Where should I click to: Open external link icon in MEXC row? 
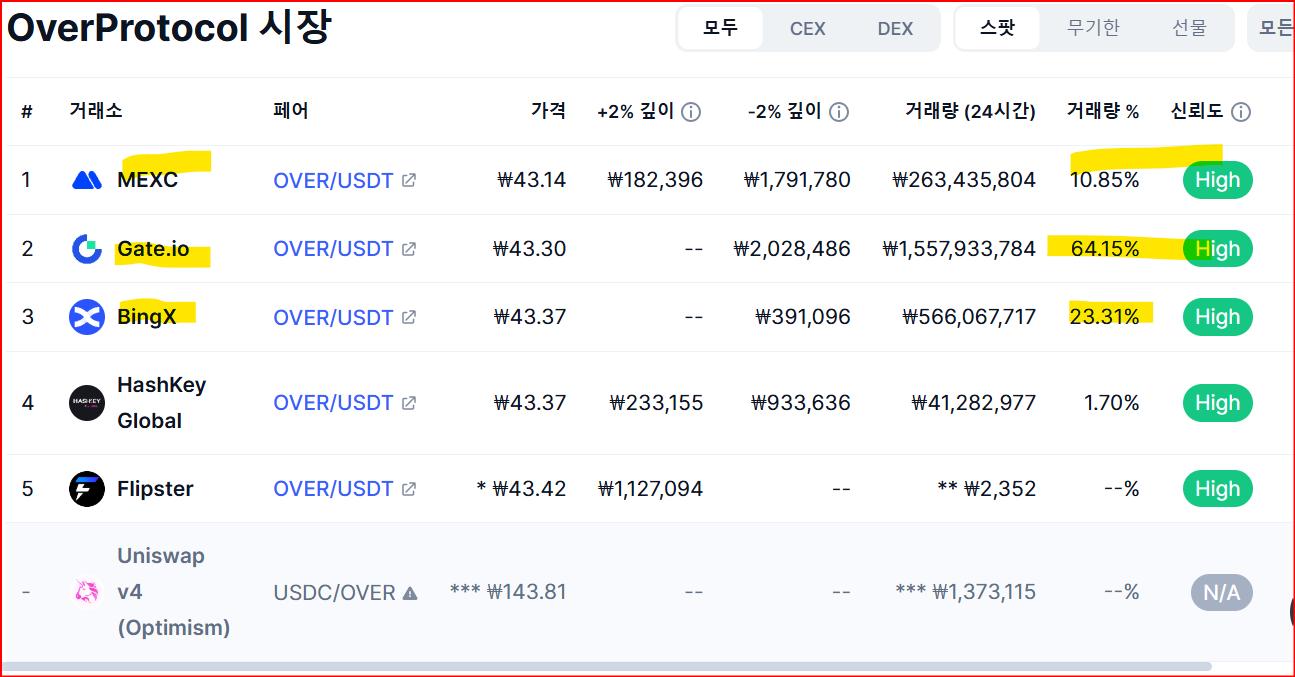tap(409, 180)
